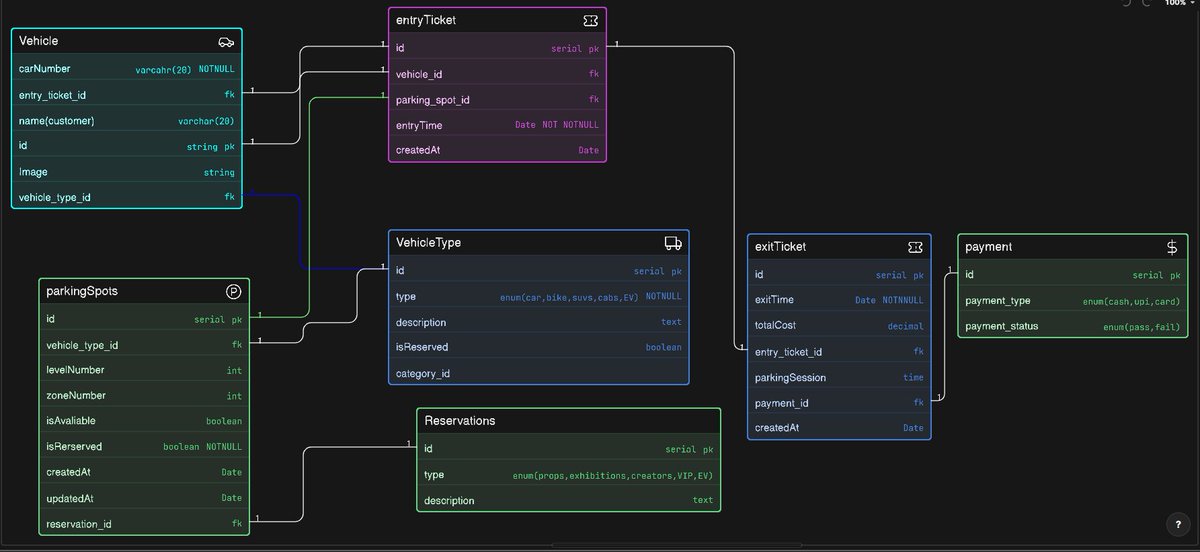Viewport: 1200px width, 552px height.
Task: Select the parkingSpots table title
Action: [81, 291]
